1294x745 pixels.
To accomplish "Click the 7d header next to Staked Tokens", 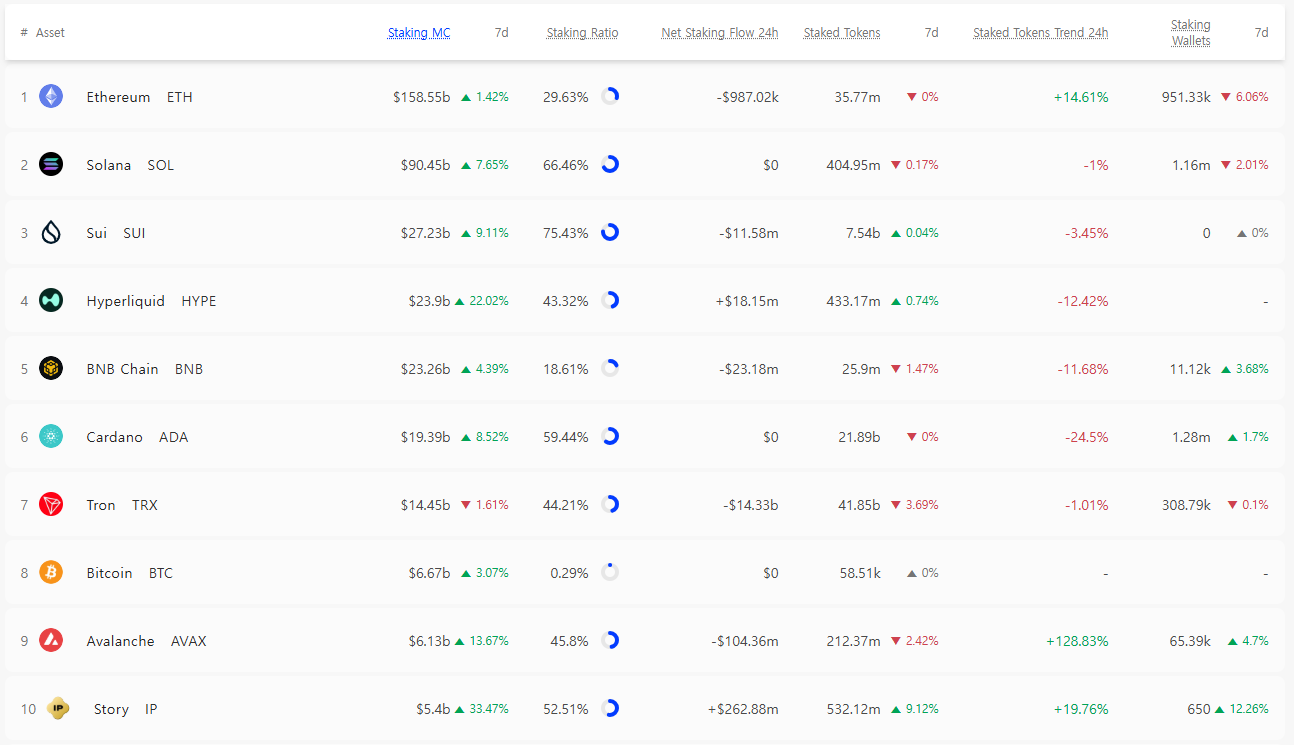I will (931, 33).
